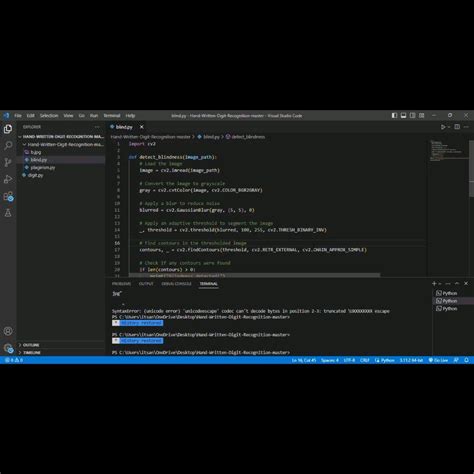
Task: Open the File menu
Action: [18, 116]
